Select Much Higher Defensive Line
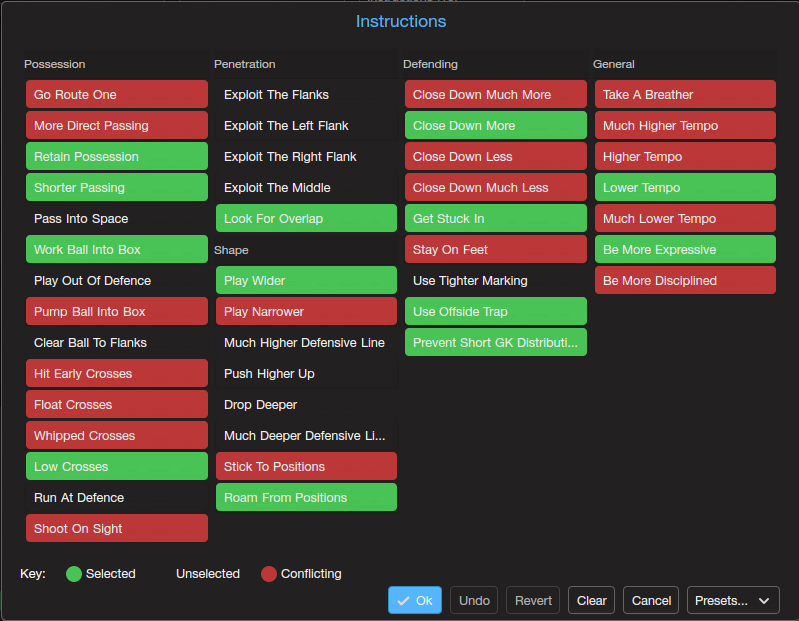This screenshot has width=799, height=621. click(x=306, y=343)
